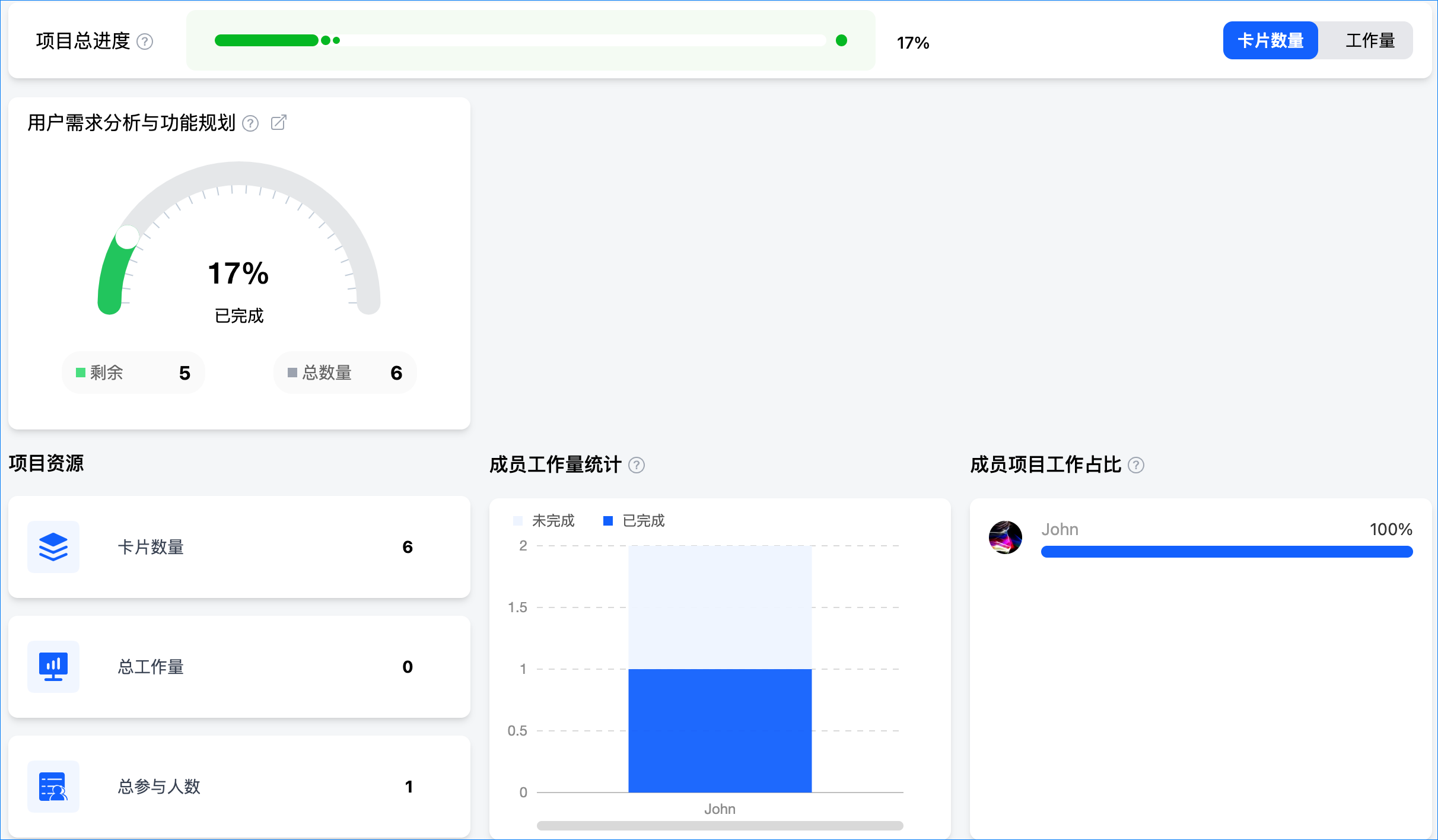Image resolution: width=1438 pixels, height=840 pixels.
Task: Click John's 100% work ratio bar
Action: (x=1226, y=552)
